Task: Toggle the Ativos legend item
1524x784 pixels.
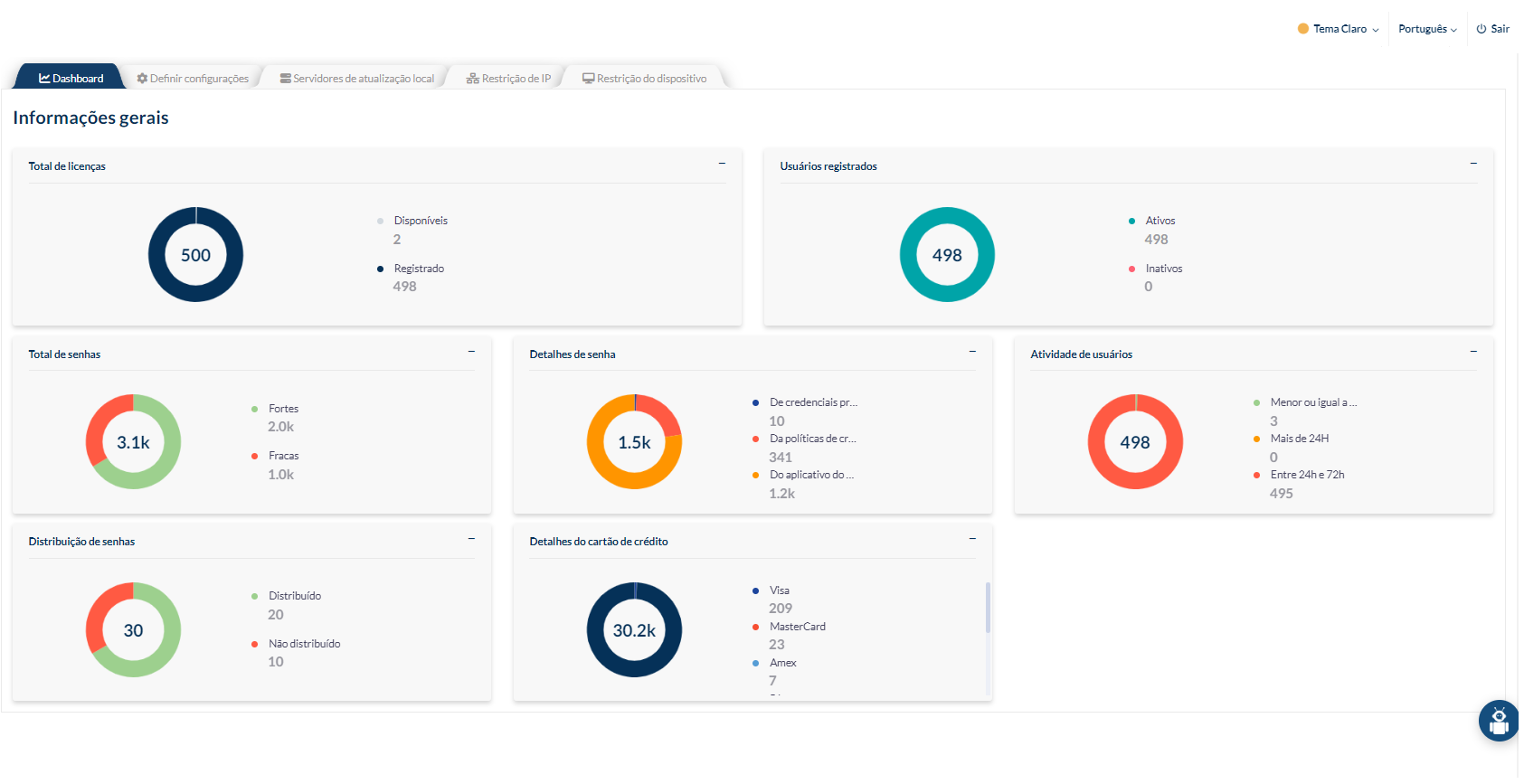Action: 1152,221
